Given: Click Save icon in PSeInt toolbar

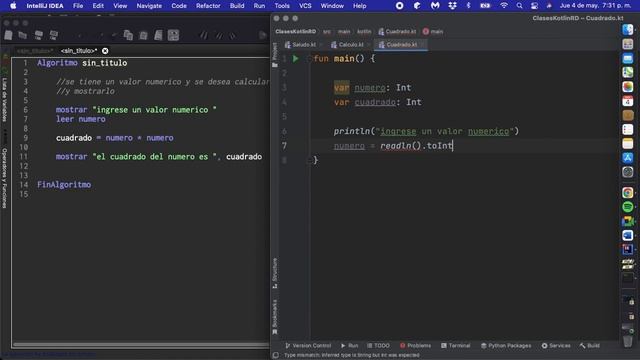Looking at the screenshot, I should point(38,35).
